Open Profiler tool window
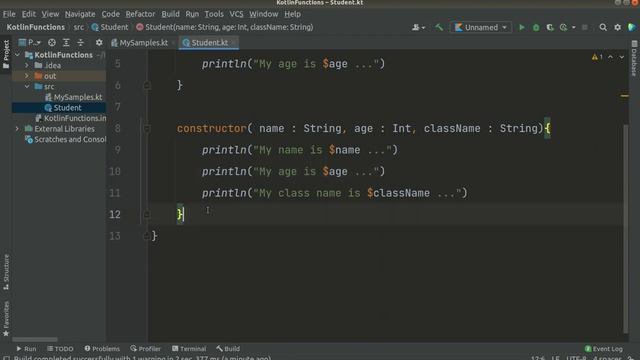This screenshot has height=360, width=640. point(145,349)
